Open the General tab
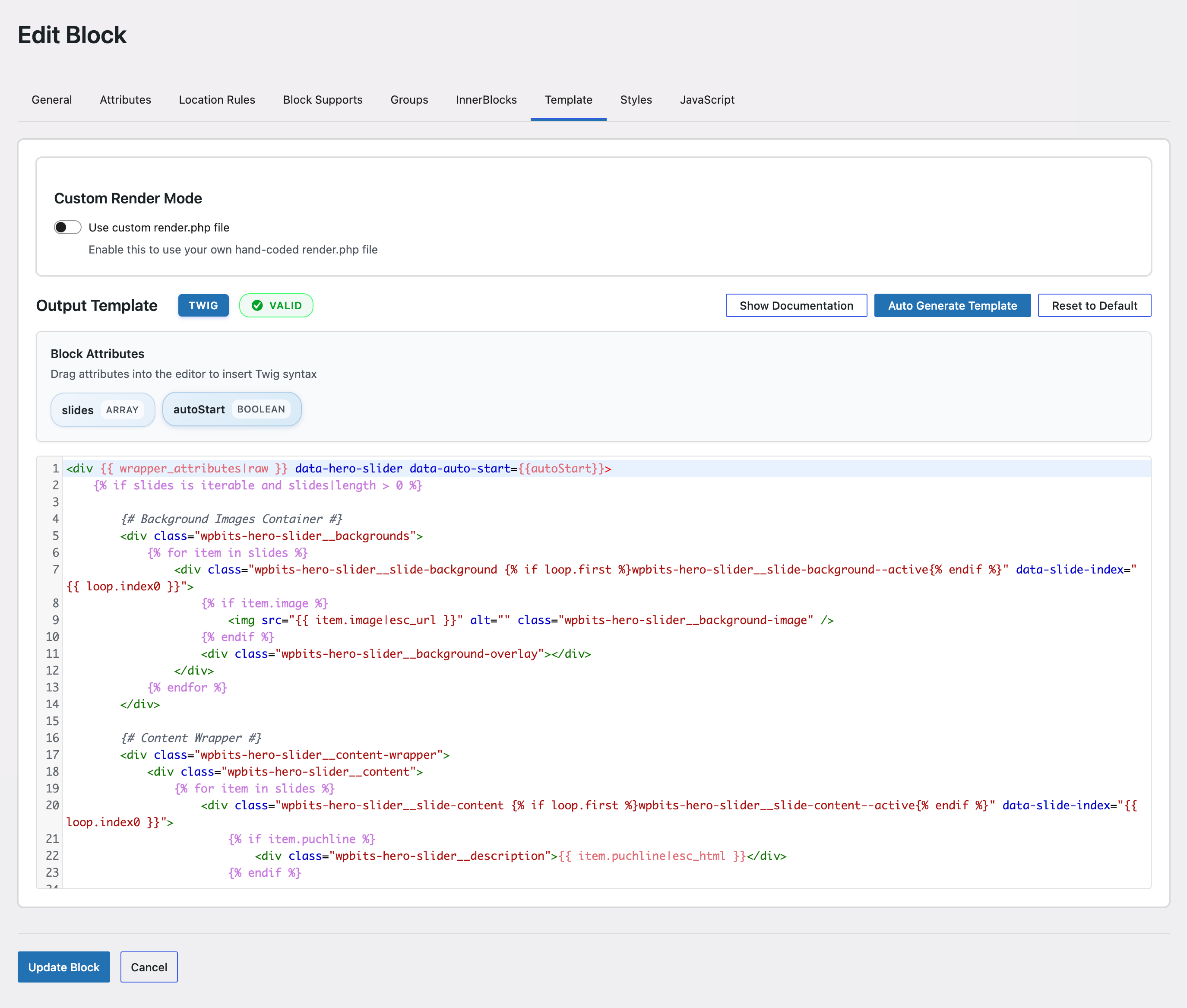The image size is (1187, 1008). point(52,99)
